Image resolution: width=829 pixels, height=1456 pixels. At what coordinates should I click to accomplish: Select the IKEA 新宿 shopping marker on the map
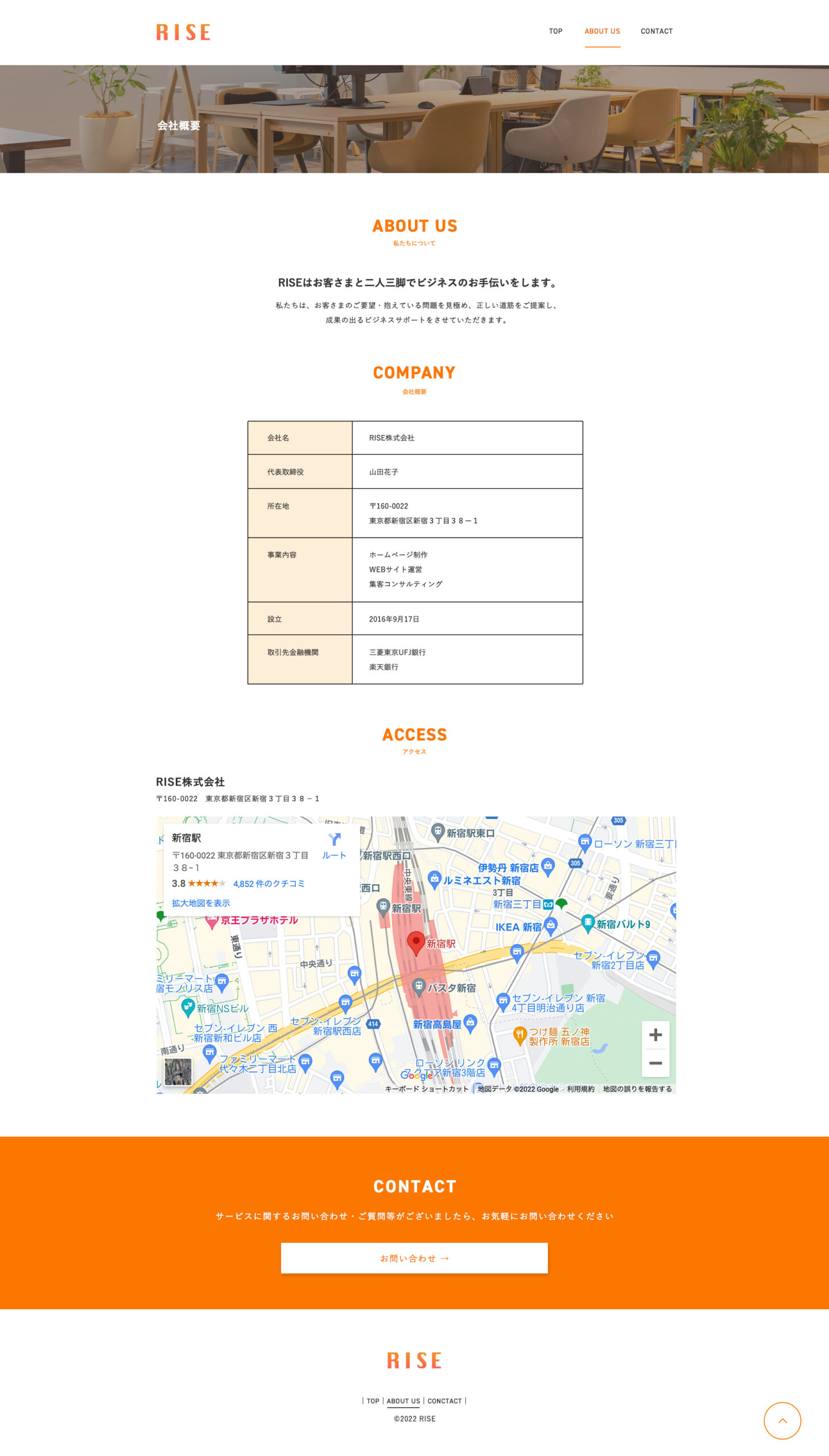click(x=550, y=925)
